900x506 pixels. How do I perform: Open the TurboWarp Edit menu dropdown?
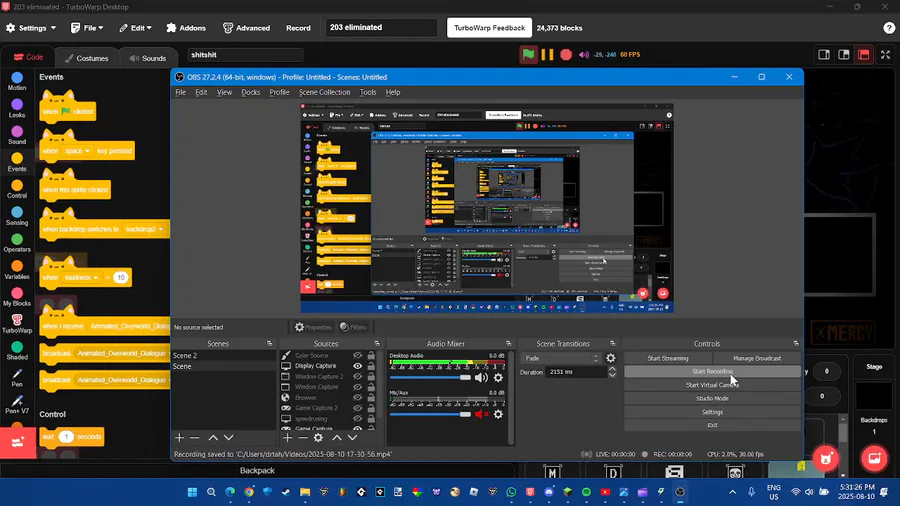(x=135, y=28)
